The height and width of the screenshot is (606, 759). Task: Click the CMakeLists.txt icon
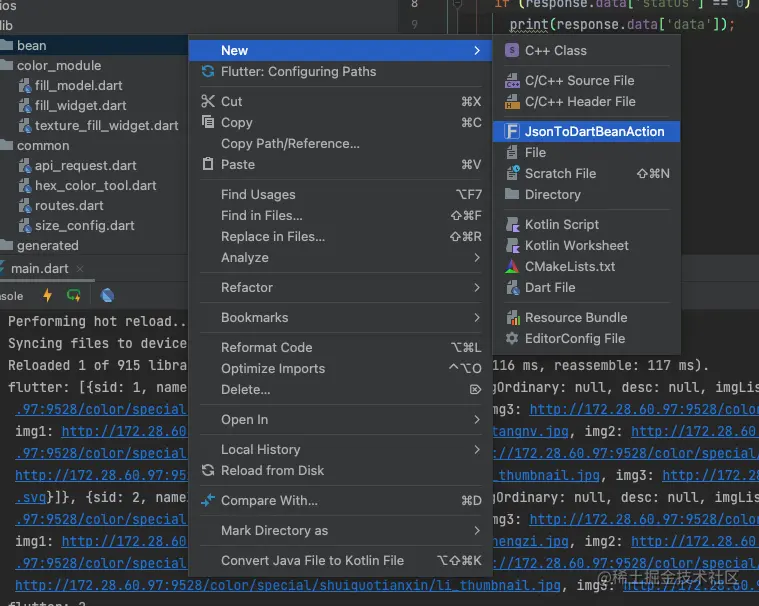pyautogui.click(x=512, y=266)
